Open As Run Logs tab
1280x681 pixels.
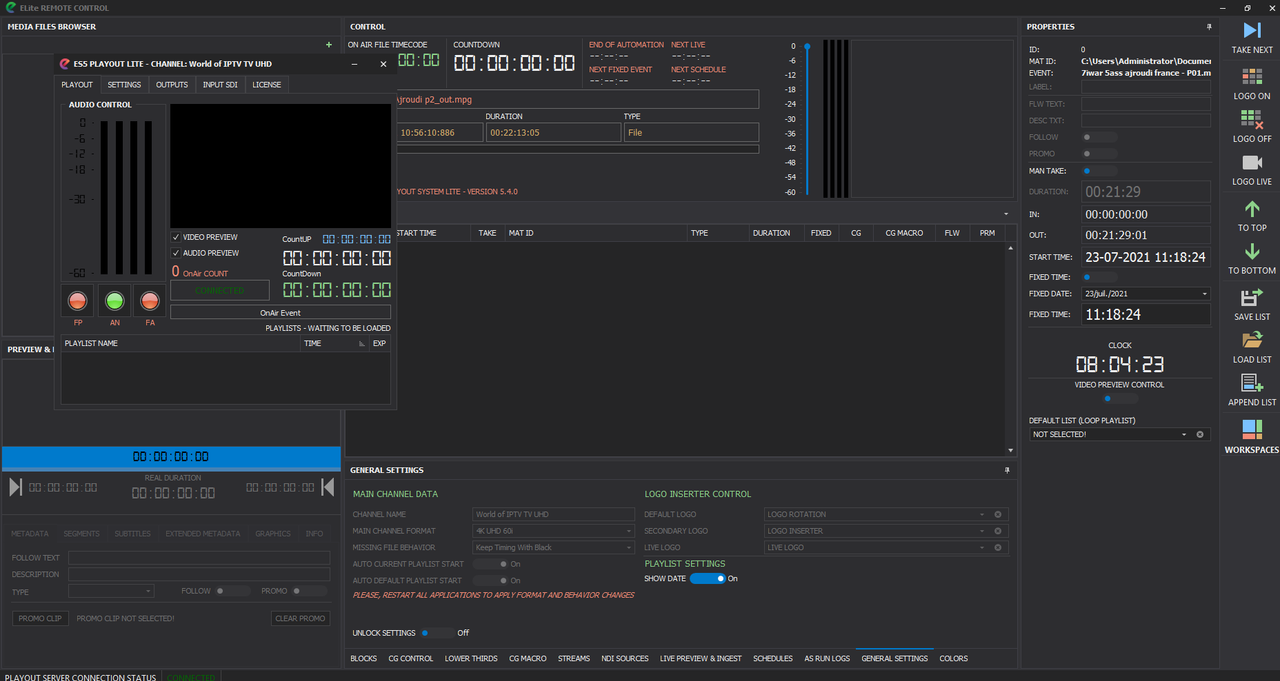[827, 659]
